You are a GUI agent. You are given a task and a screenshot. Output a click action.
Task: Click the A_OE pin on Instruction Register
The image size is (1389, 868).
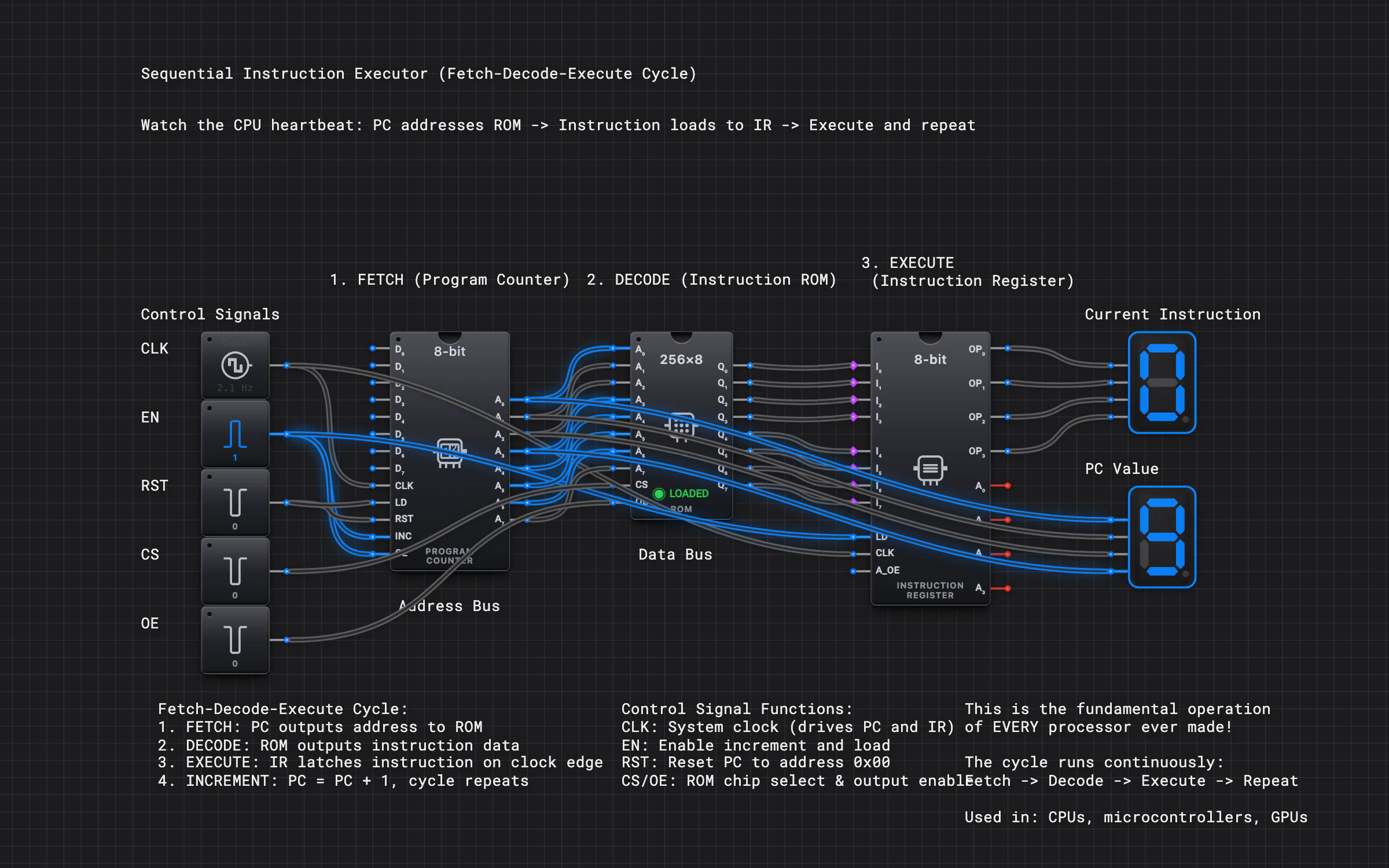(x=854, y=571)
